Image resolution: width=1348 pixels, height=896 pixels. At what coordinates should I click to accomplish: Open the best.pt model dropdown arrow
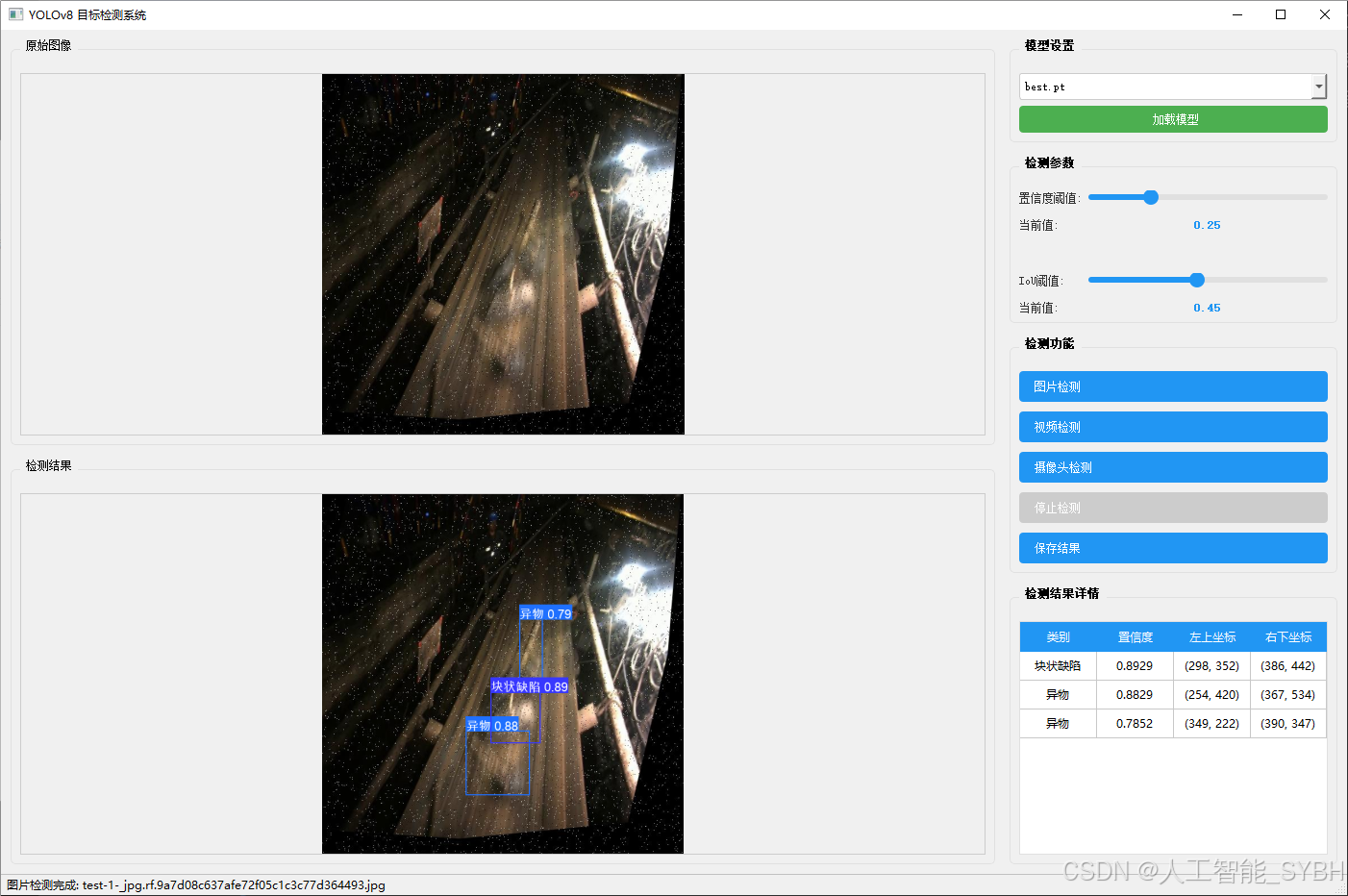pyautogui.click(x=1319, y=87)
